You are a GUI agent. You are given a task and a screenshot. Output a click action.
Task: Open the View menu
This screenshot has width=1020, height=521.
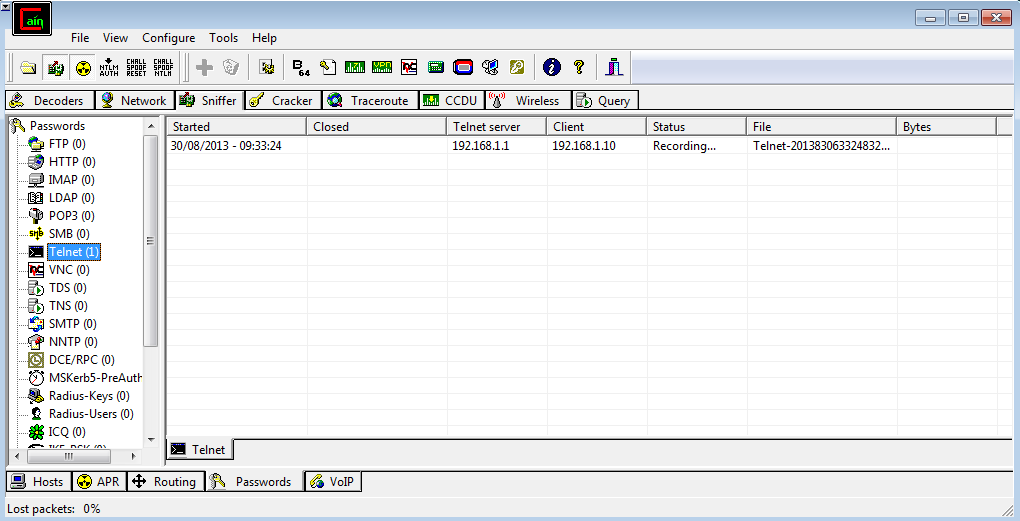[116, 38]
